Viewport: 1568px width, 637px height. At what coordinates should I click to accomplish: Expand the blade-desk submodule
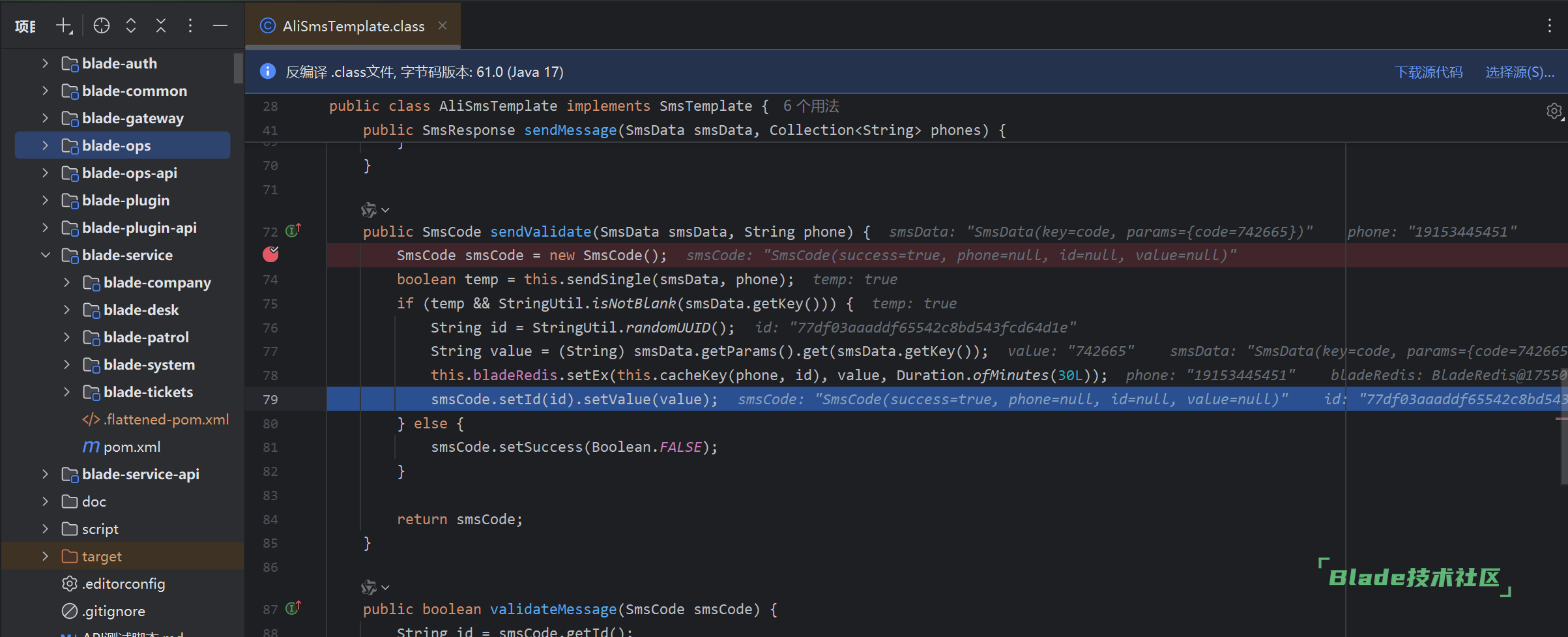(66, 310)
